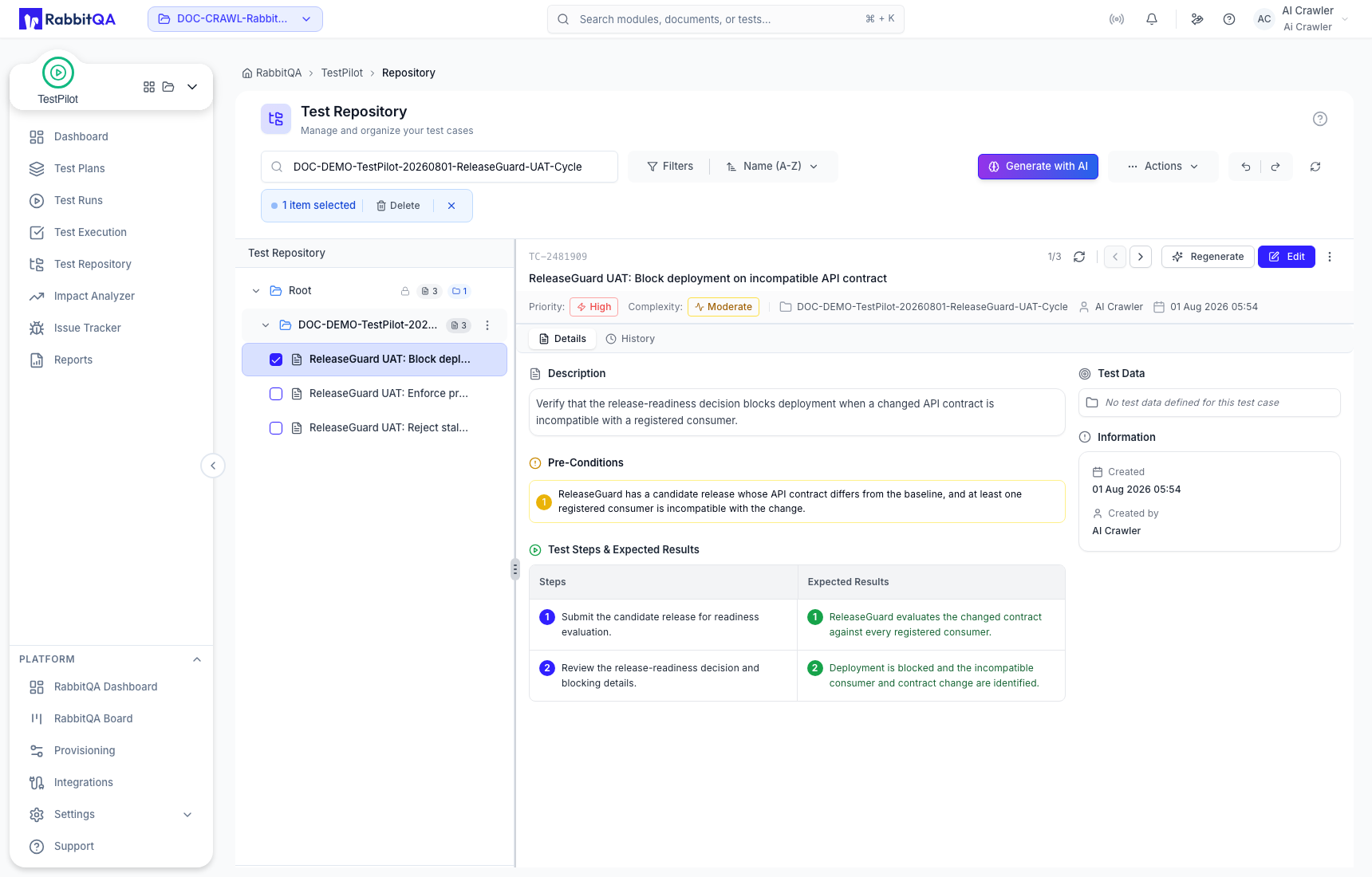Open Support in the sidebar
The image size is (1372, 877).
pos(112,847)
